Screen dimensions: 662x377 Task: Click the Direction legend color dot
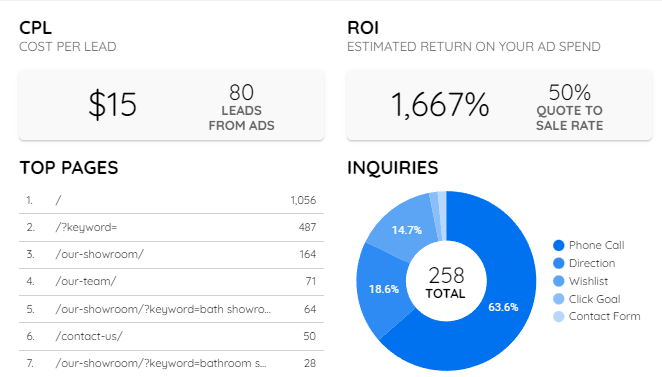[x=559, y=263]
